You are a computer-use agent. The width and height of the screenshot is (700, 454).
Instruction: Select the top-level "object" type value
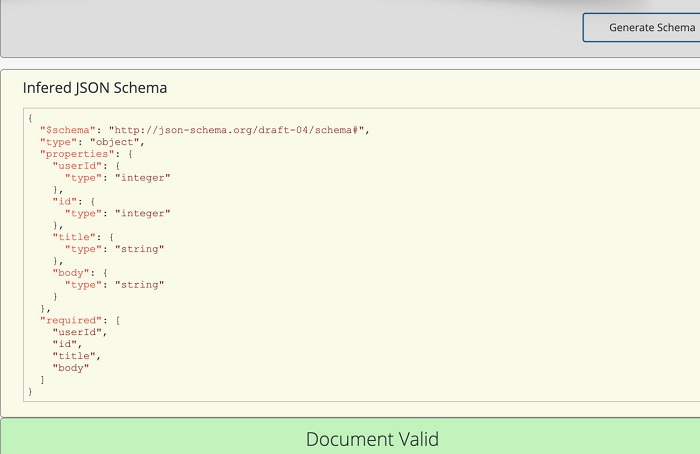tap(118, 142)
